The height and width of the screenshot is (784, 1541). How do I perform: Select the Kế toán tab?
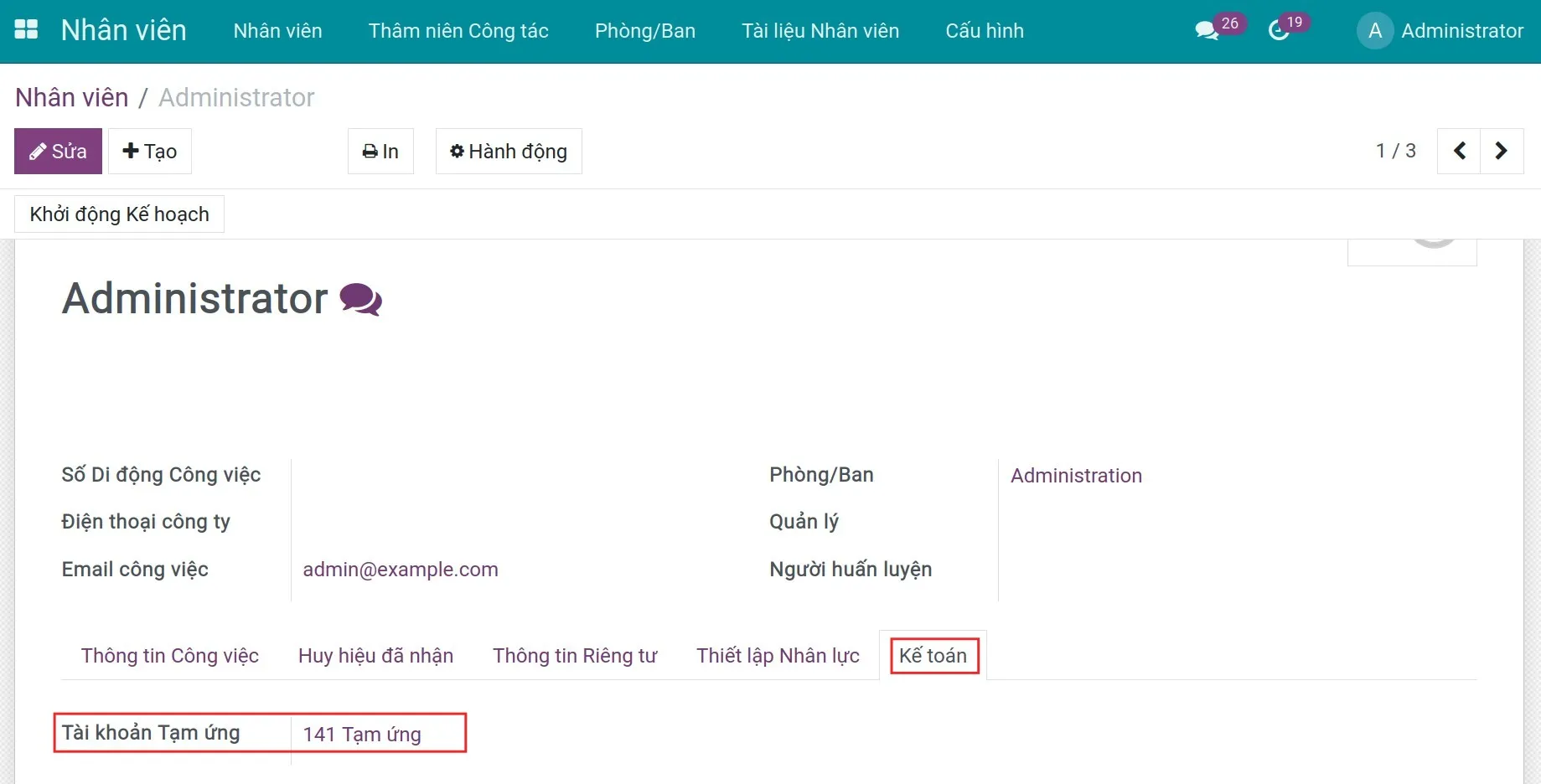[x=933, y=656]
